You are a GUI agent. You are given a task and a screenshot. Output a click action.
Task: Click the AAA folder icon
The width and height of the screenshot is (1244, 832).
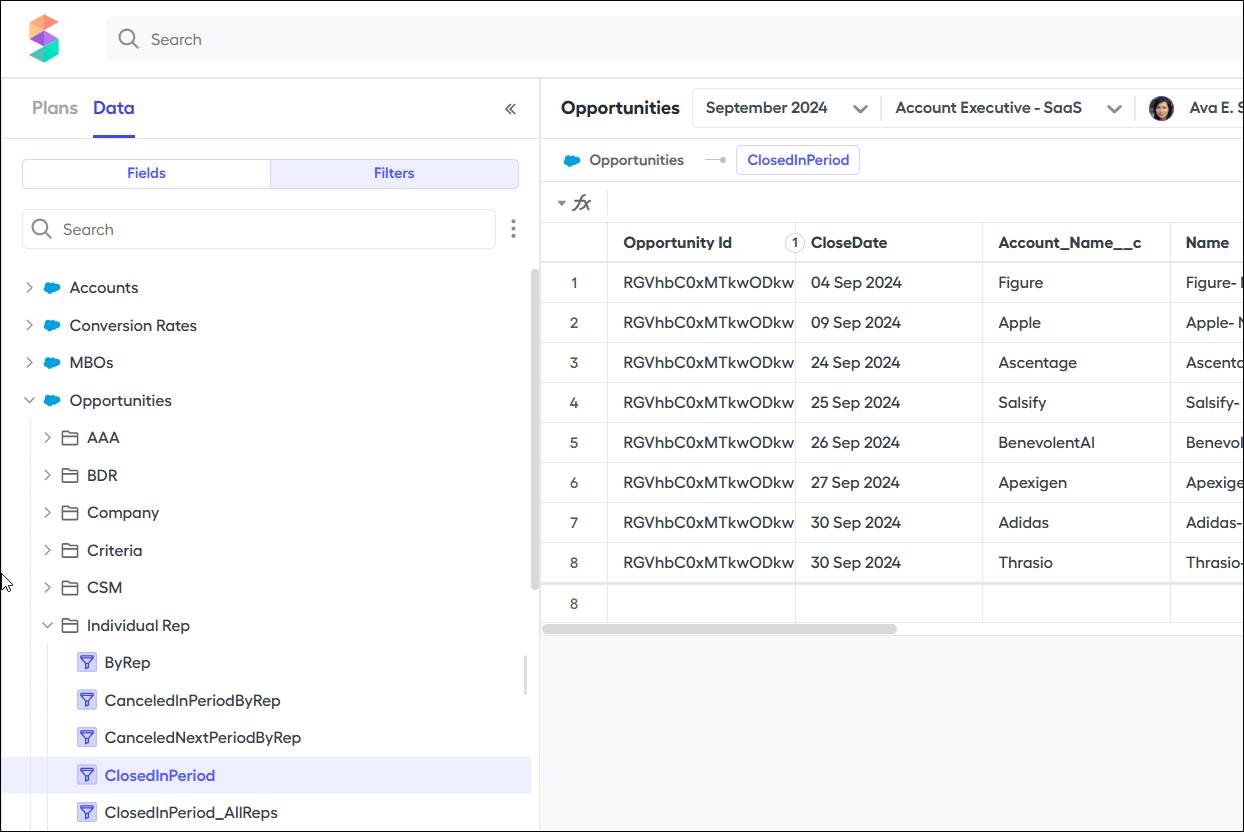pos(70,438)
